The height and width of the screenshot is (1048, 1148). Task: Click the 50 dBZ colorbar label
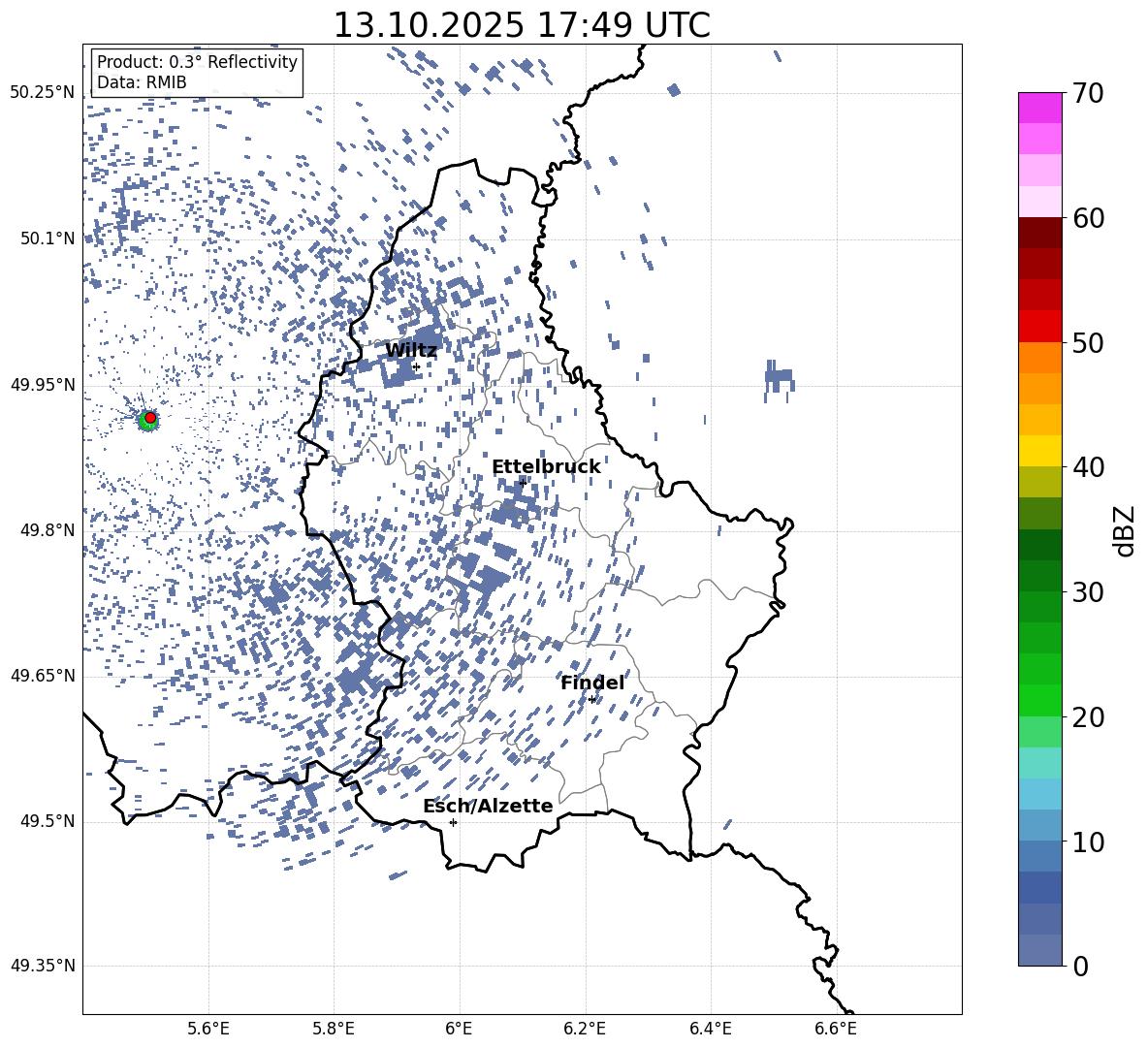pyautogui.click(x=1088, y=342)
